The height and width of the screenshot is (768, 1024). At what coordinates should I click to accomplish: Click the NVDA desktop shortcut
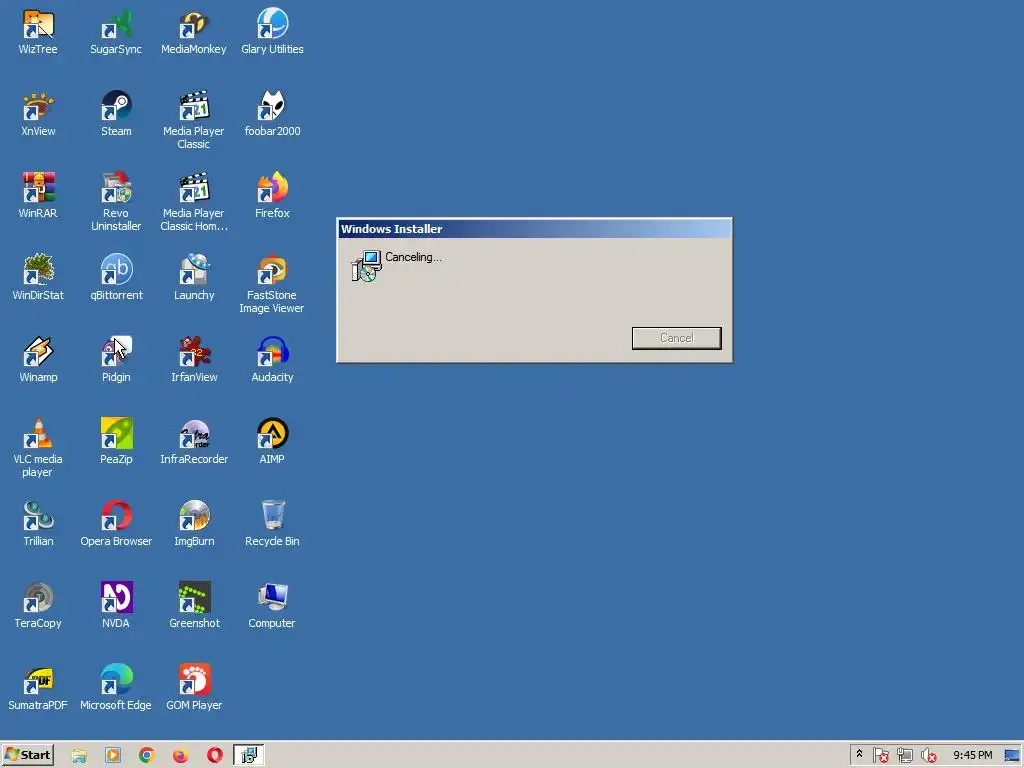click(x=116, y=605)
